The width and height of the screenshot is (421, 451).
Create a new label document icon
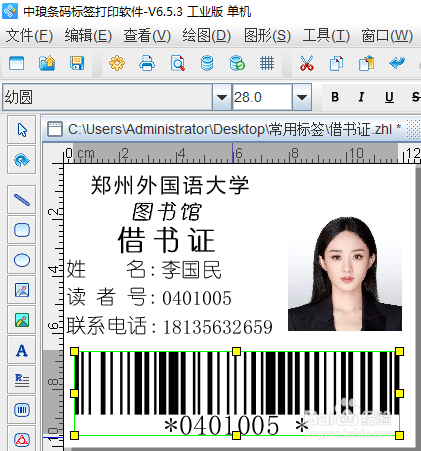coord(16,63)
